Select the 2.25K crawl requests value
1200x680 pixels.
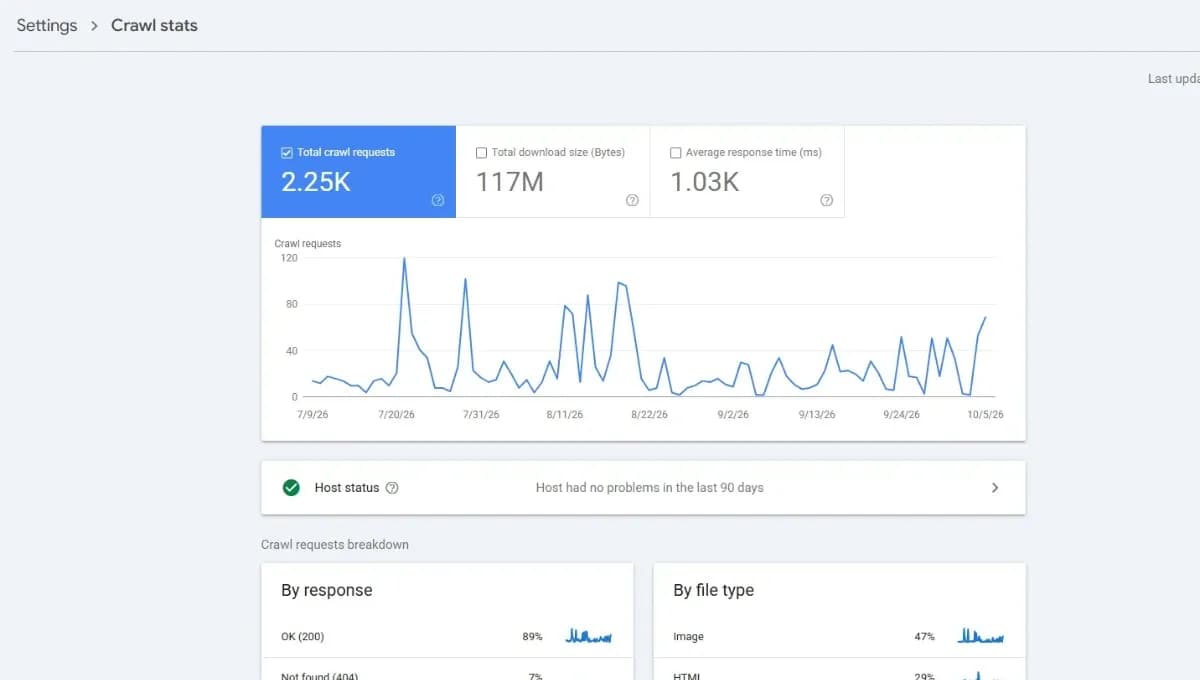(x=316, y=182)
